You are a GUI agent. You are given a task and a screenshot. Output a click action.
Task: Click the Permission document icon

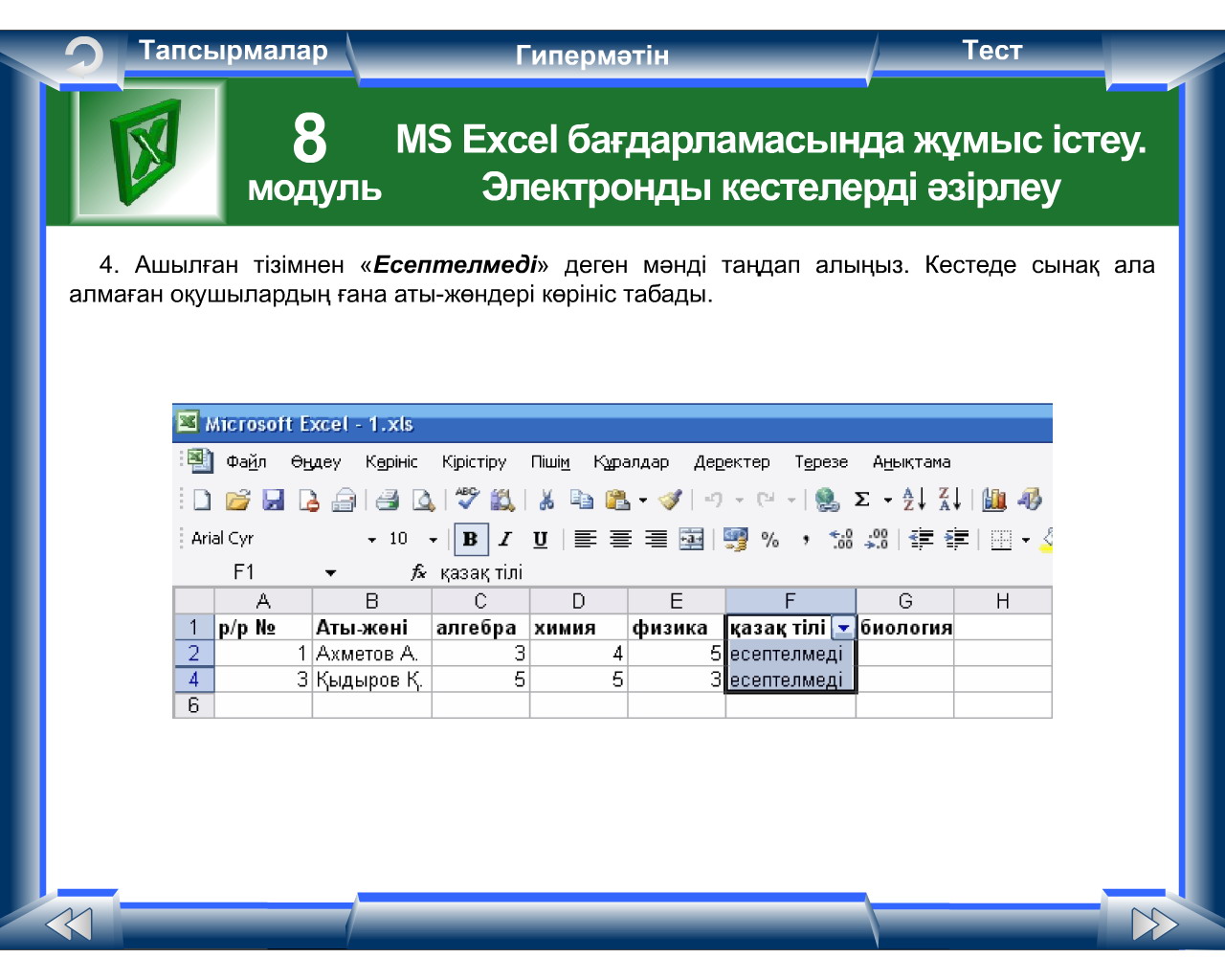click(308, 500)
